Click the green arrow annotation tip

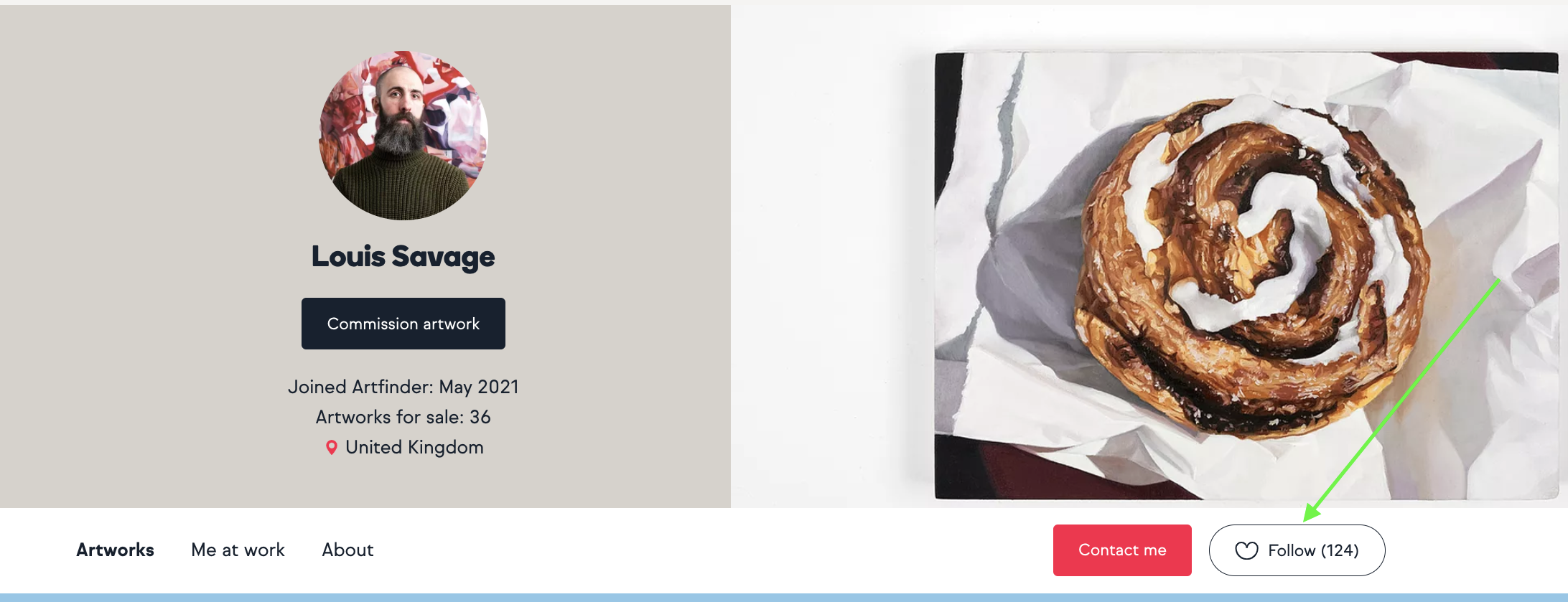pyautogui.click(x=1308, y=517)
